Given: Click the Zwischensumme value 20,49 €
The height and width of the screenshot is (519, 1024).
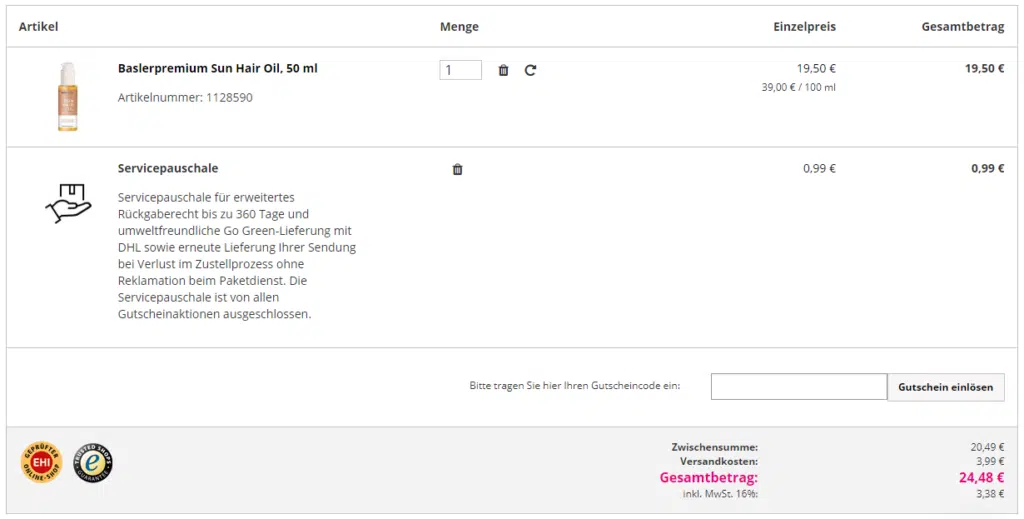Looking at the screenshot, I should 987,447.
